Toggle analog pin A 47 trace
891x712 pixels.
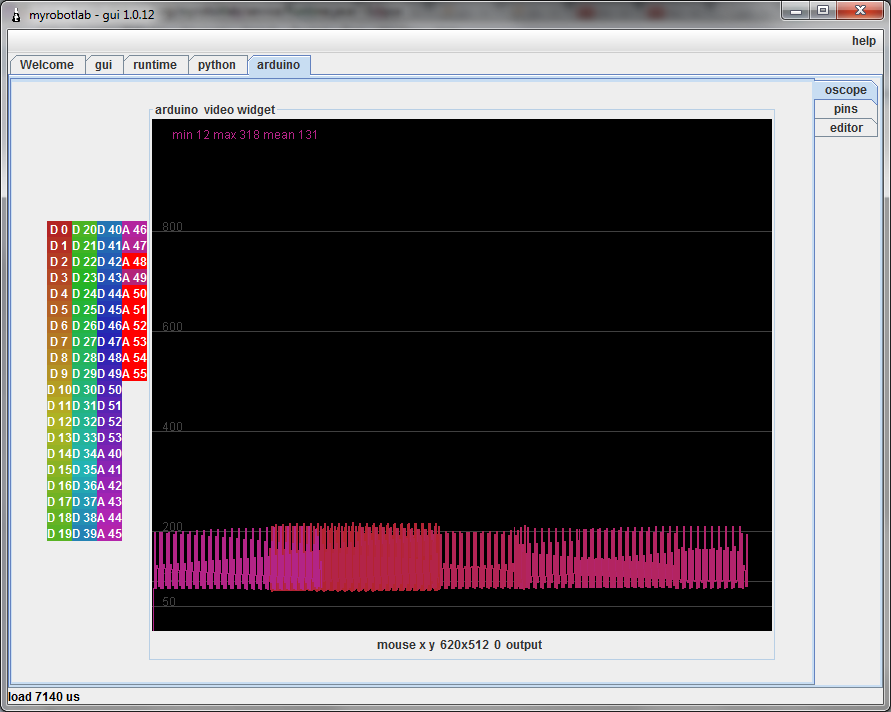coord(135,245)
